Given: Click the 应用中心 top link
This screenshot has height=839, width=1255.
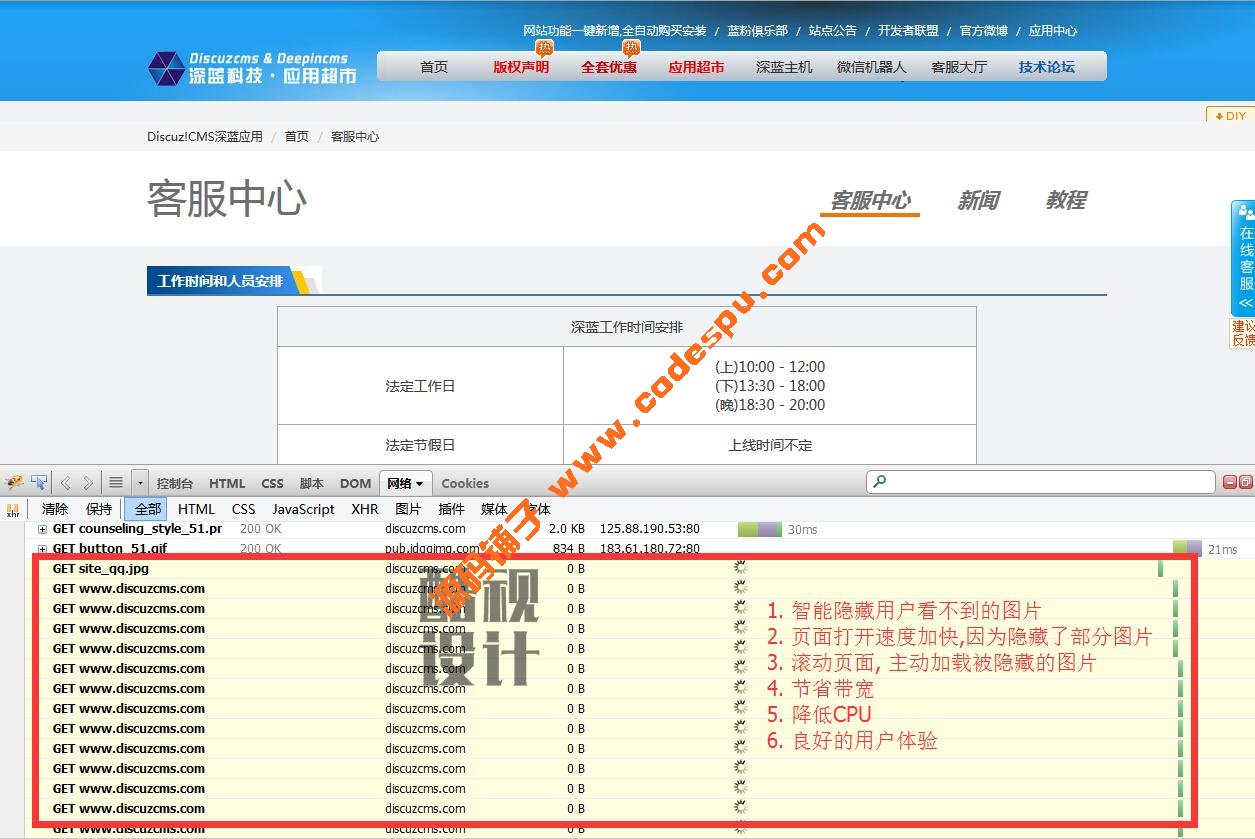Looking at the screenshot, I should tap(1053, 31).
